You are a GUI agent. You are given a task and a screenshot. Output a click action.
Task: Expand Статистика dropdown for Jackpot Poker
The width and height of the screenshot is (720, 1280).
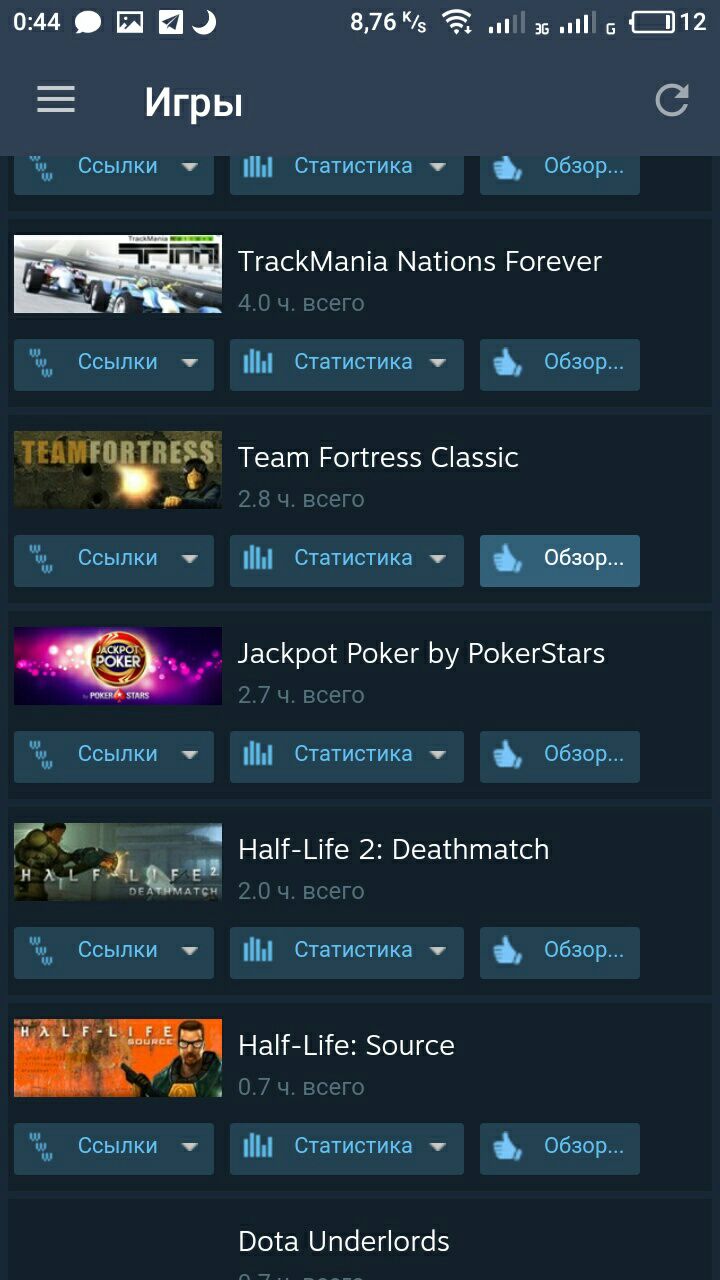[438, 756]
